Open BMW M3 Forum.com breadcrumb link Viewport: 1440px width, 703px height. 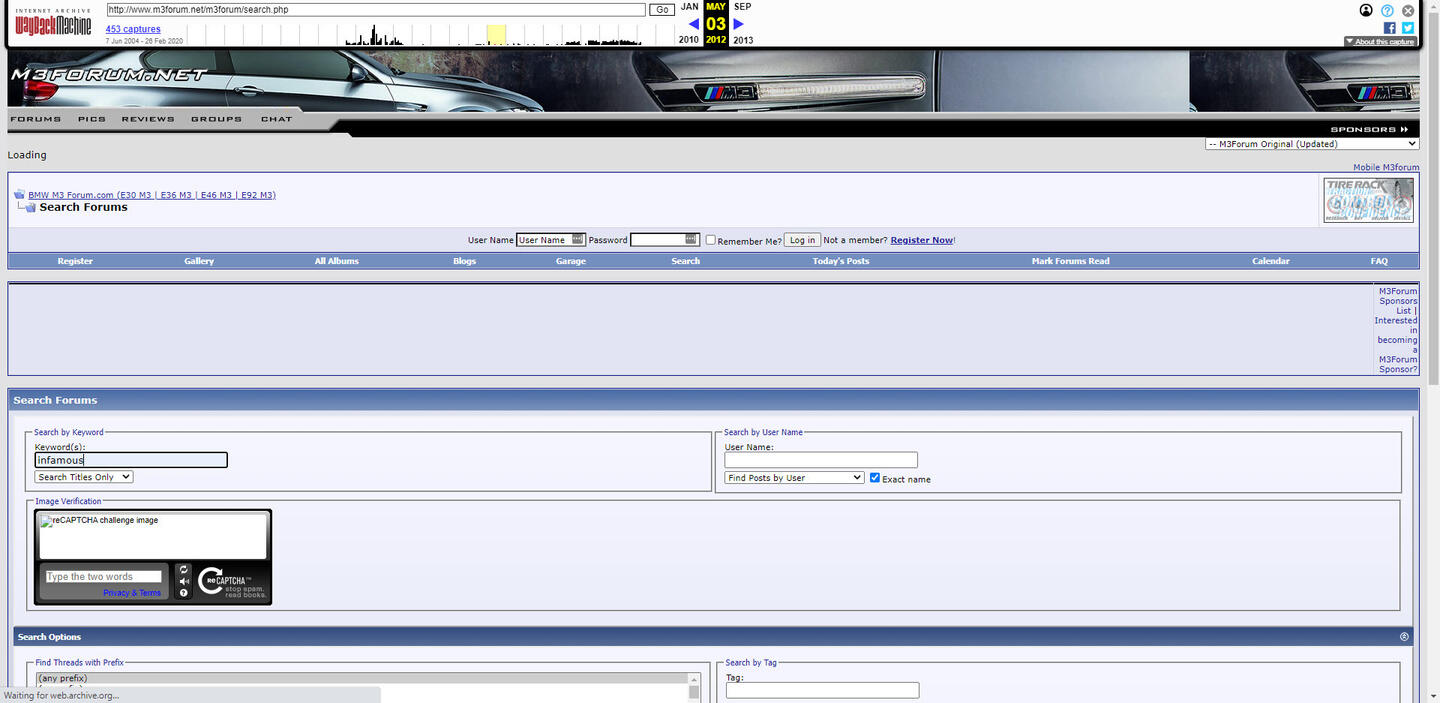point(152,195)
